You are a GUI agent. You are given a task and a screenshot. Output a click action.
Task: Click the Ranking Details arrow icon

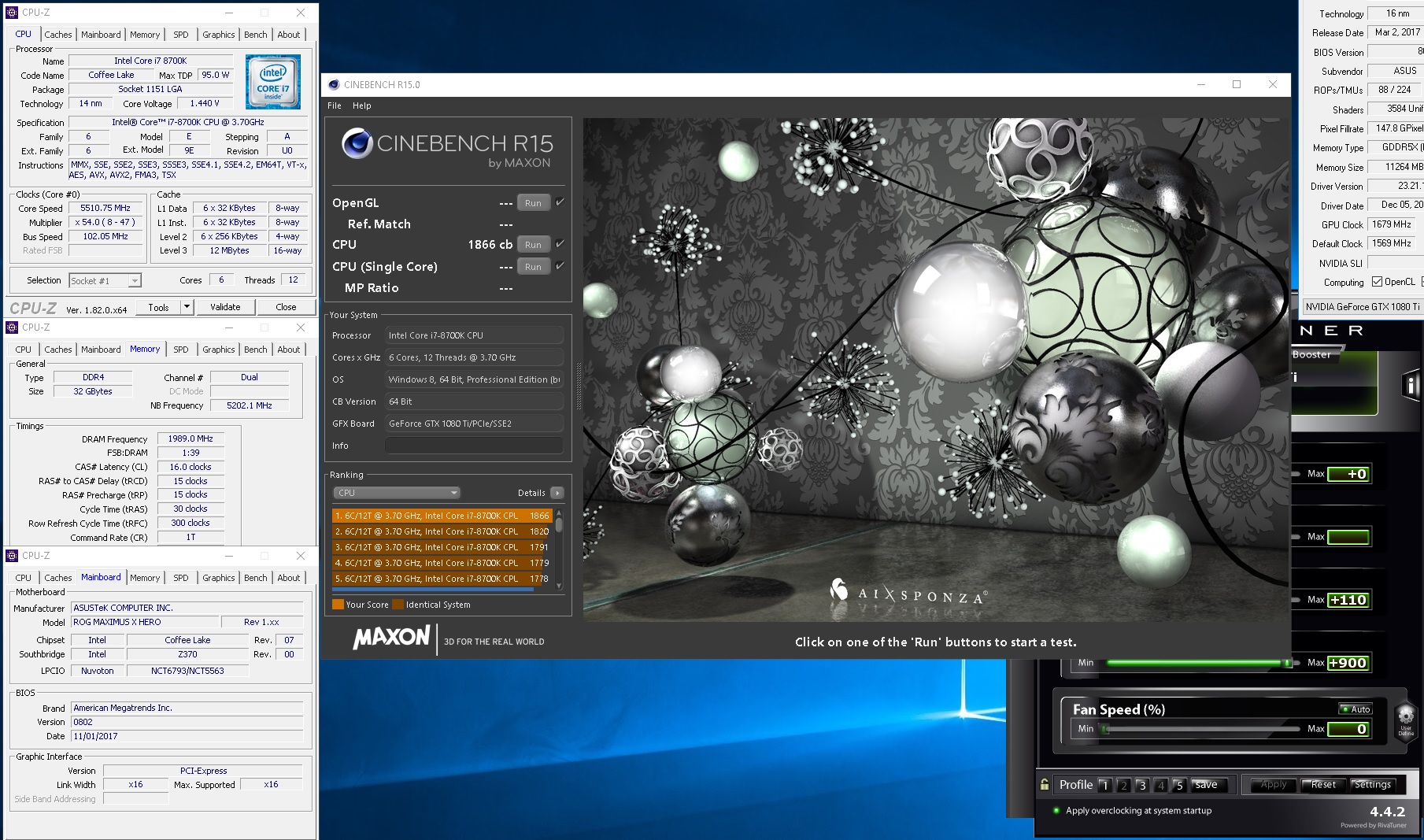pos(557,493)
